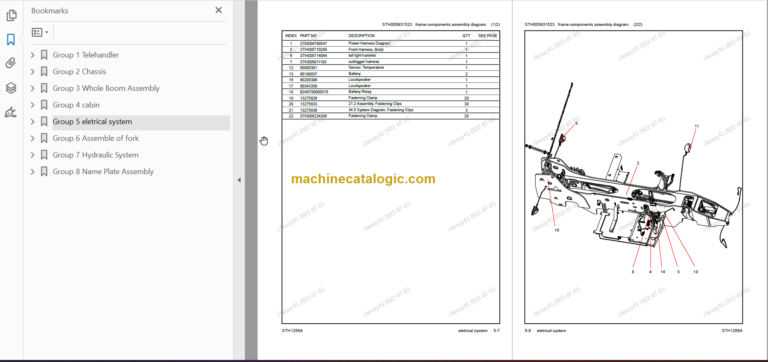
Task: Click the Bookmarks panel title
Action: [x=50, y=10]
